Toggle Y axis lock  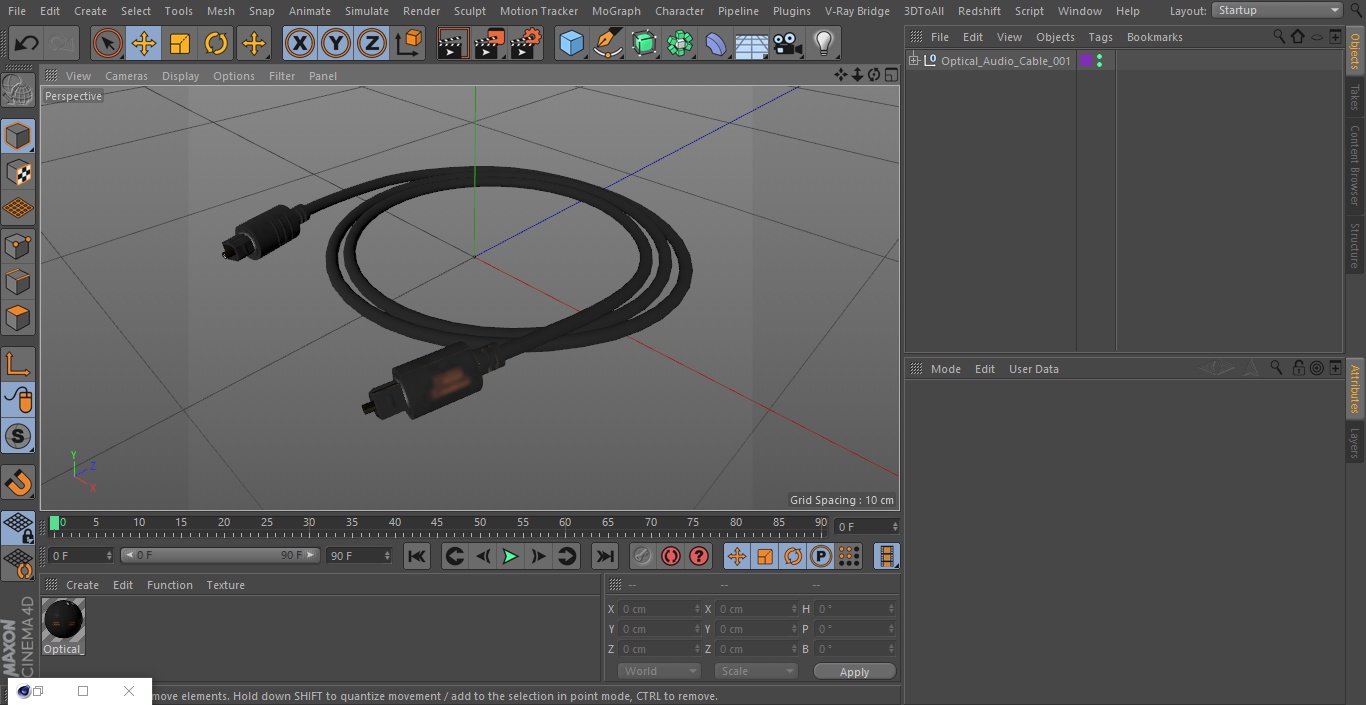(x=336, y=43)
